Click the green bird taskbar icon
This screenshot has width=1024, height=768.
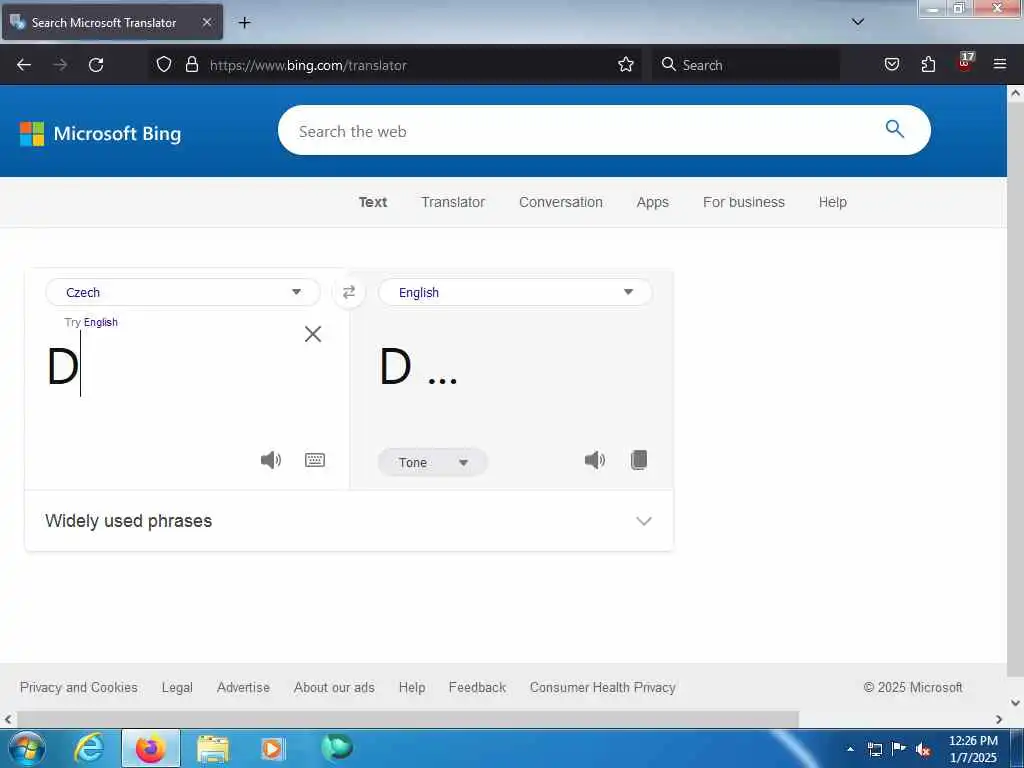click(337, 748)
